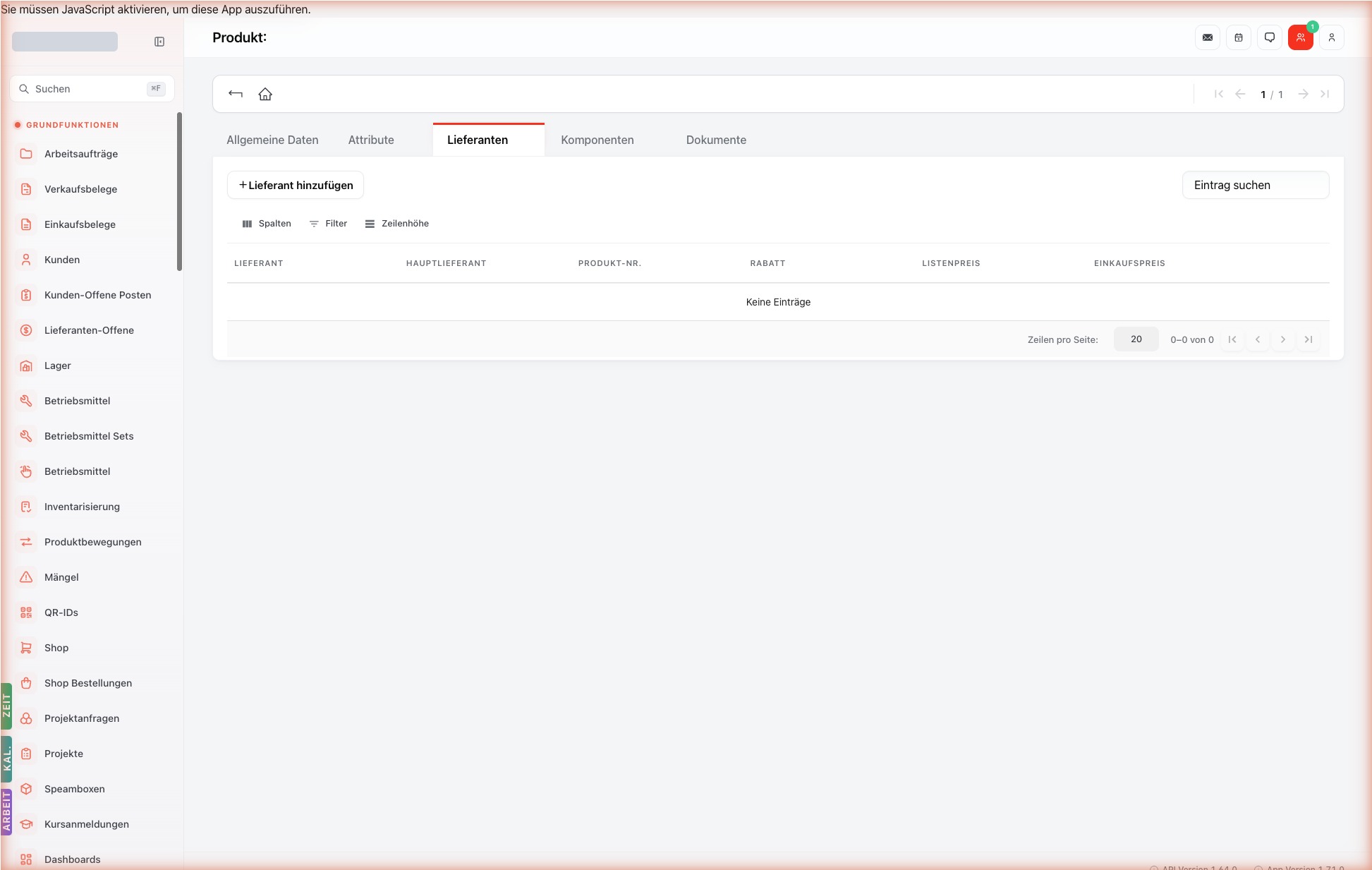The width and height of the screenshot is (1372, 870).
Task: Open Produktbewegungen in sidebar
Action: point(92,542)
